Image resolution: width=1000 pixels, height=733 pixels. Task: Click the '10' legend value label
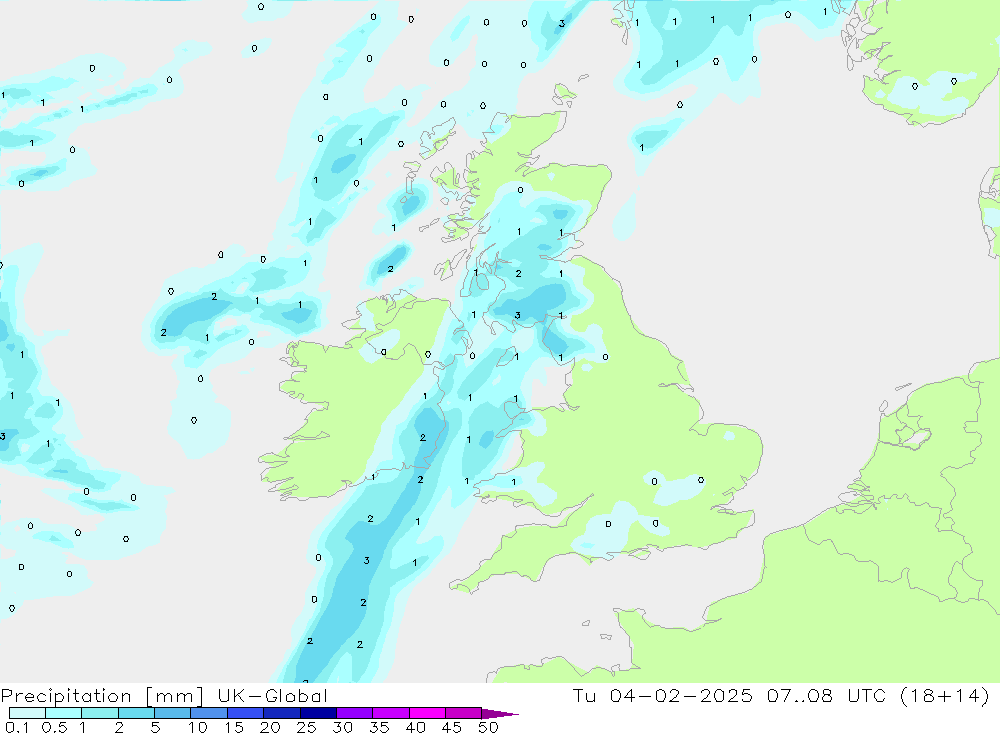[x=198, y=727]
